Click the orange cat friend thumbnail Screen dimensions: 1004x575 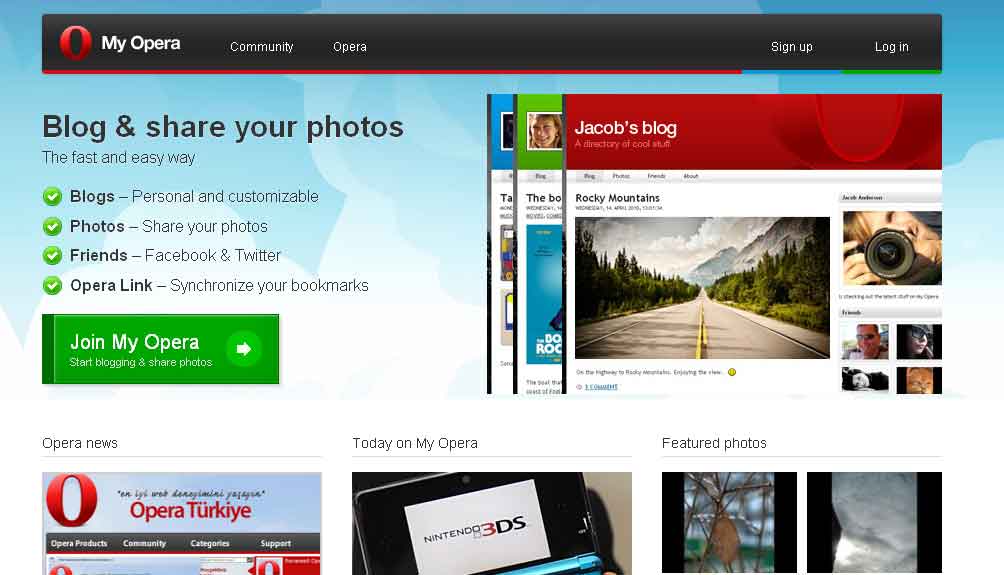point(919,380)
